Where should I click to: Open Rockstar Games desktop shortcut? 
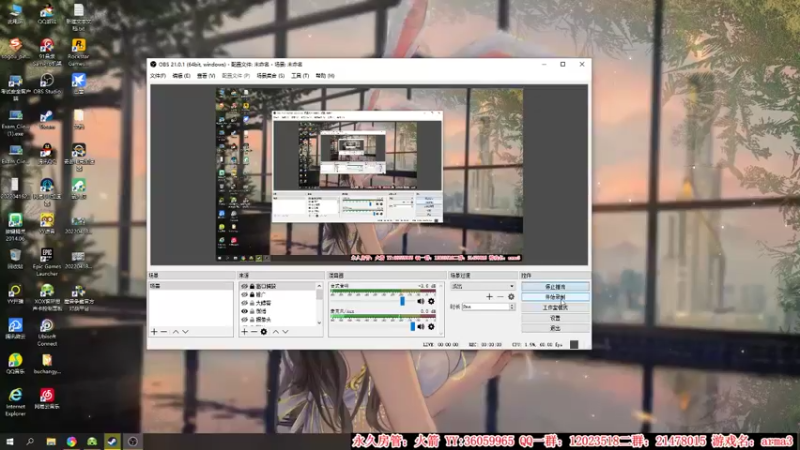point(78,52)
